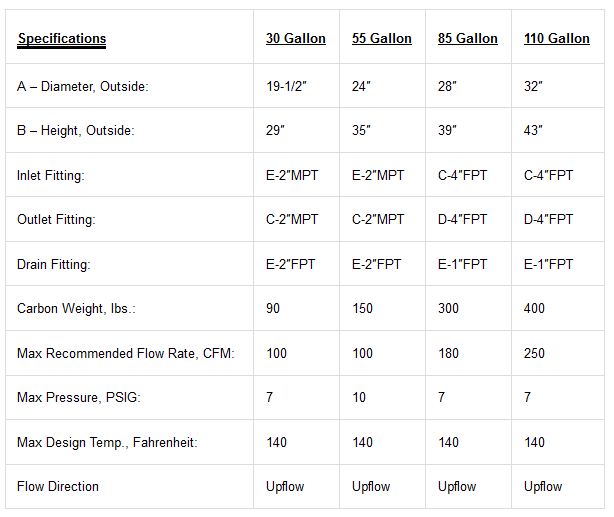Click the Flow Direction row label
Viewport: 614px width, 517px height.
58,487
